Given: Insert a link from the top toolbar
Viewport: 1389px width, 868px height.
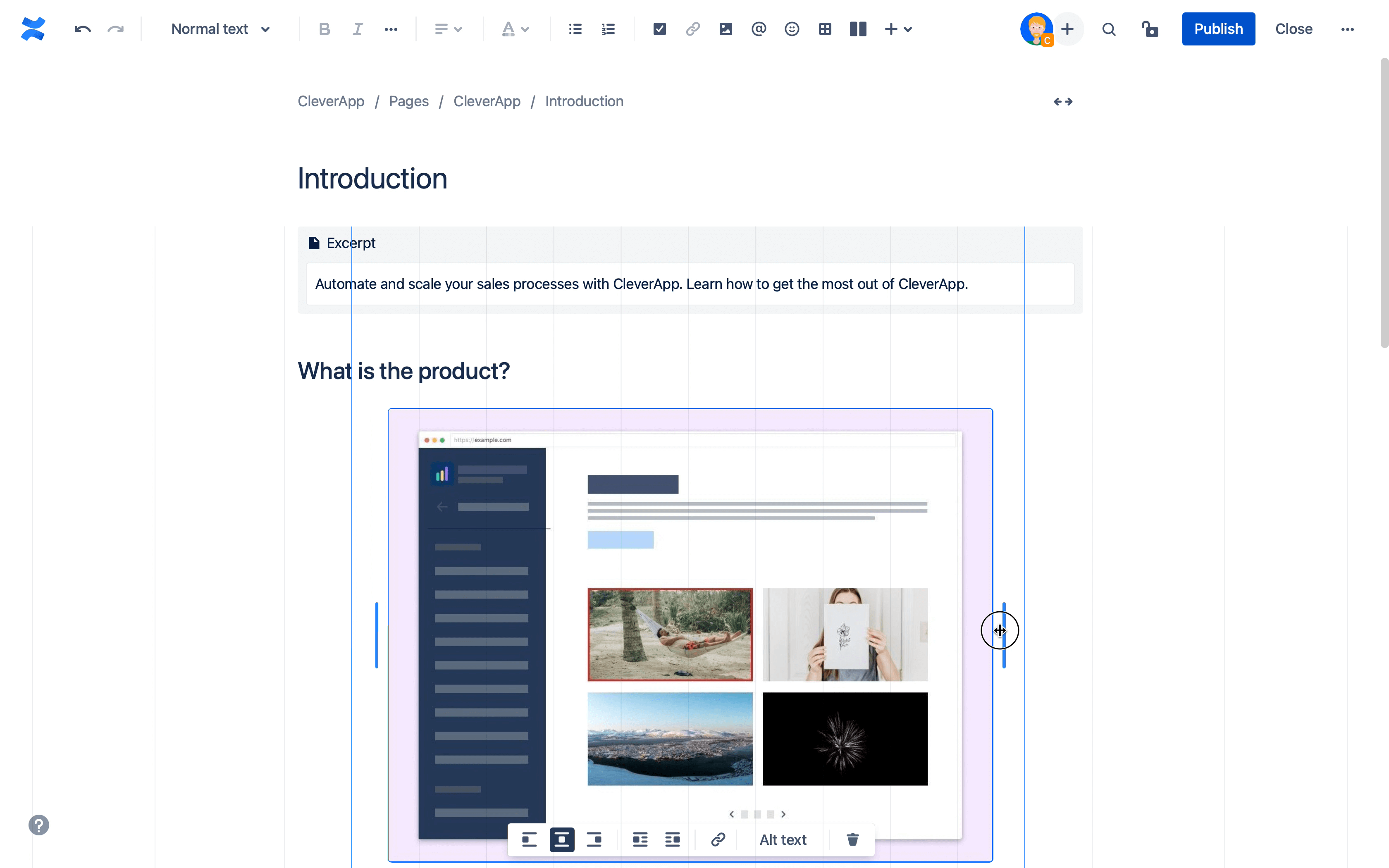Looking at the screenshot, I should [x=693, y=29].
